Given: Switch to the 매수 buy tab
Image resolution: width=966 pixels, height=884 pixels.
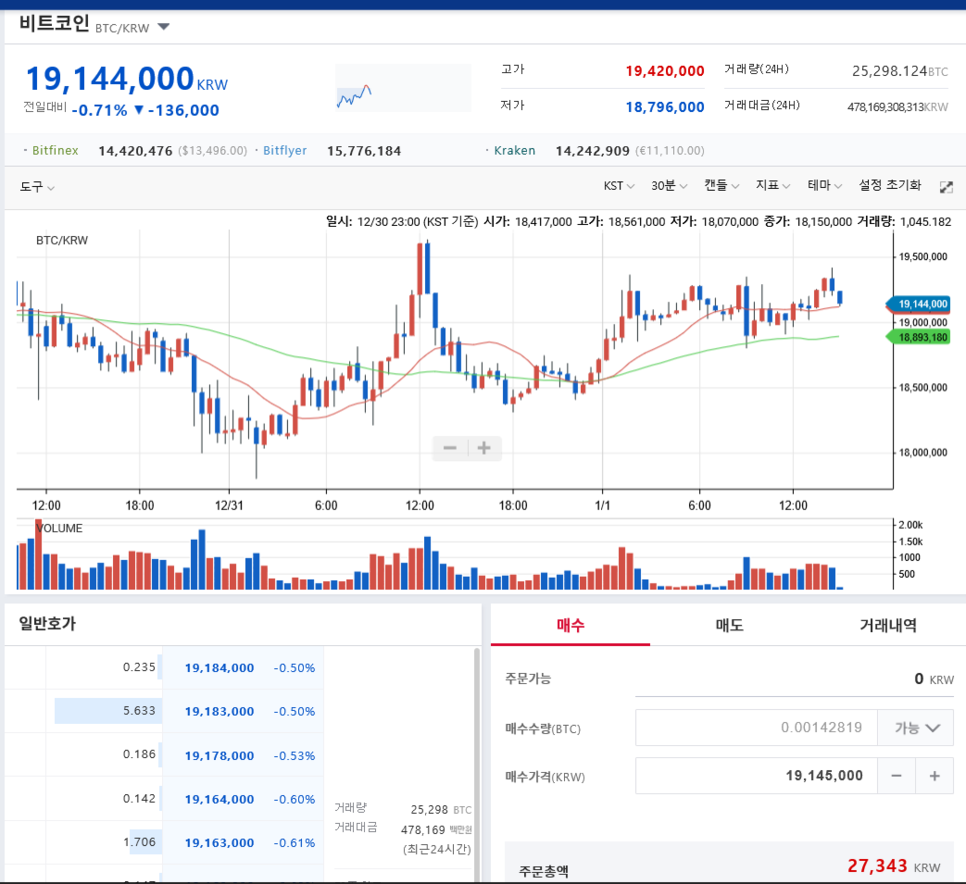Looking at the screenshot, I should click(570, 625).
